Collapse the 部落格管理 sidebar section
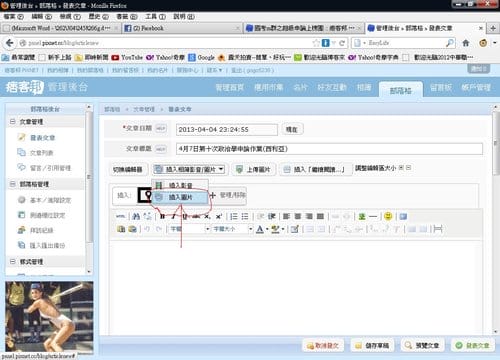The width and height of the screenshot is (500, 360). [x=12, y=184]
